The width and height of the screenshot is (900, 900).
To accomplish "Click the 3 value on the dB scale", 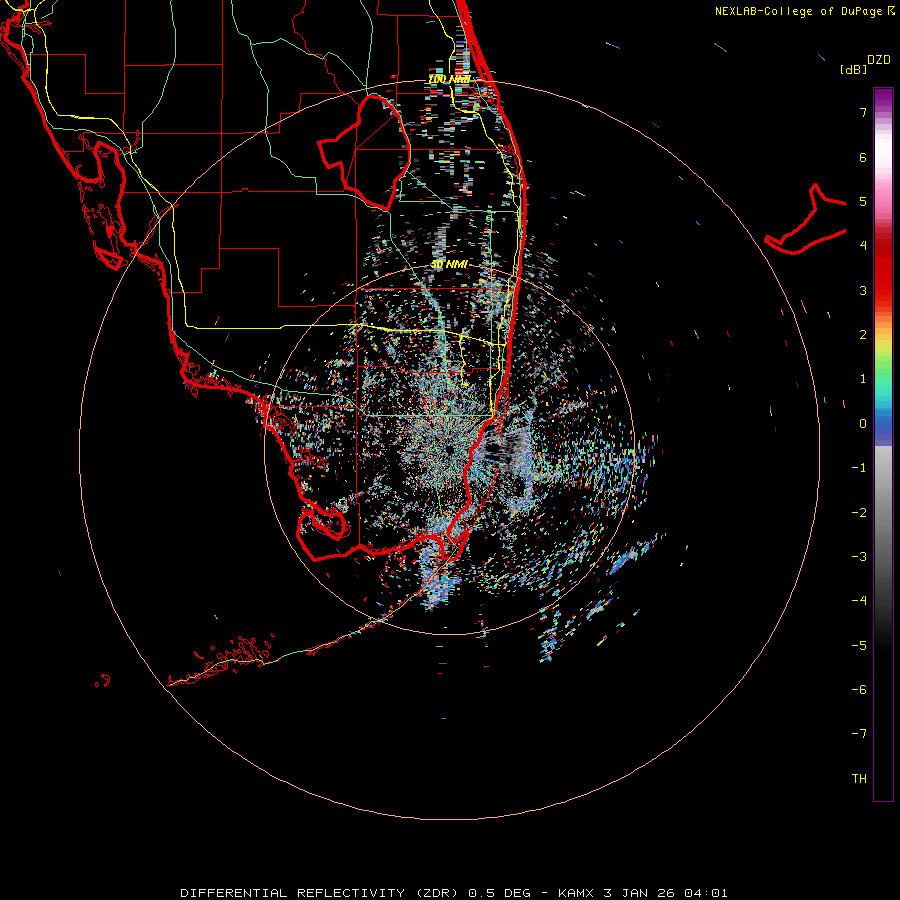I will pos(863,290).
